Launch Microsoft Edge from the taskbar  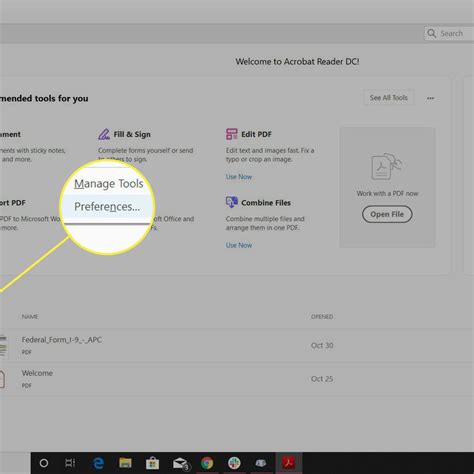point(98,463)
